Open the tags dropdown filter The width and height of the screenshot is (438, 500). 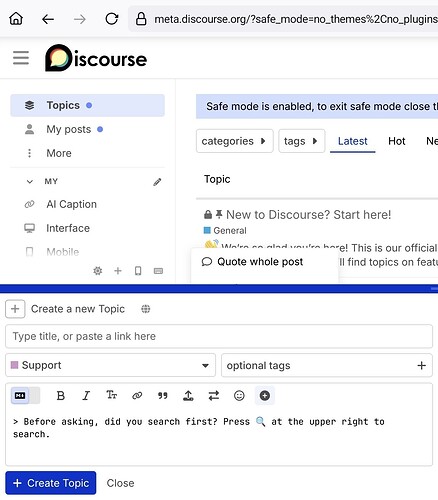302,141
